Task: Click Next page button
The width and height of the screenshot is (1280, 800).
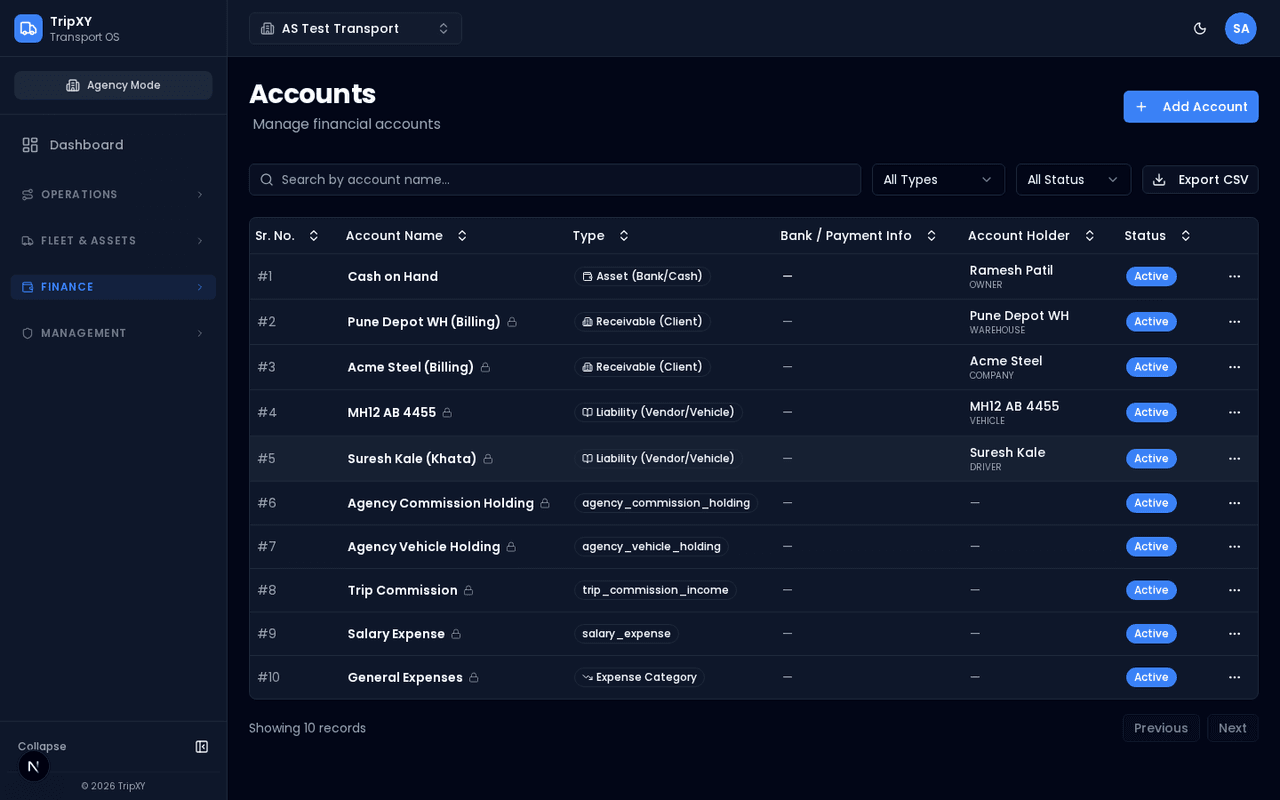Action: 1232,728
